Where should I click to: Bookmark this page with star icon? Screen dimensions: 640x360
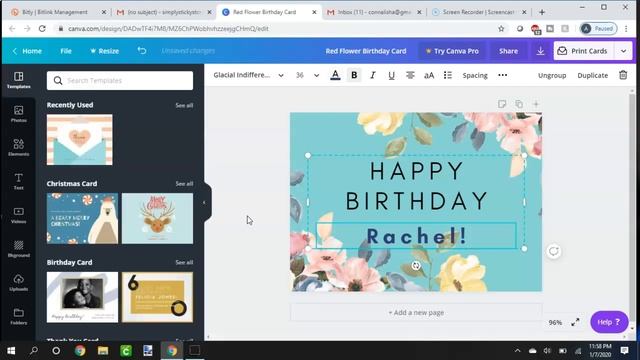[501, 29]
